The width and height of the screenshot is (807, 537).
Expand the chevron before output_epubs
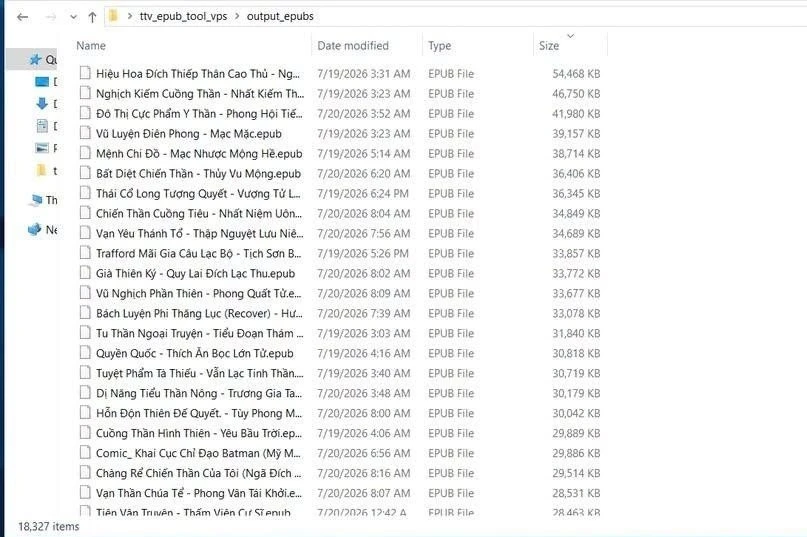pos(237,16)
